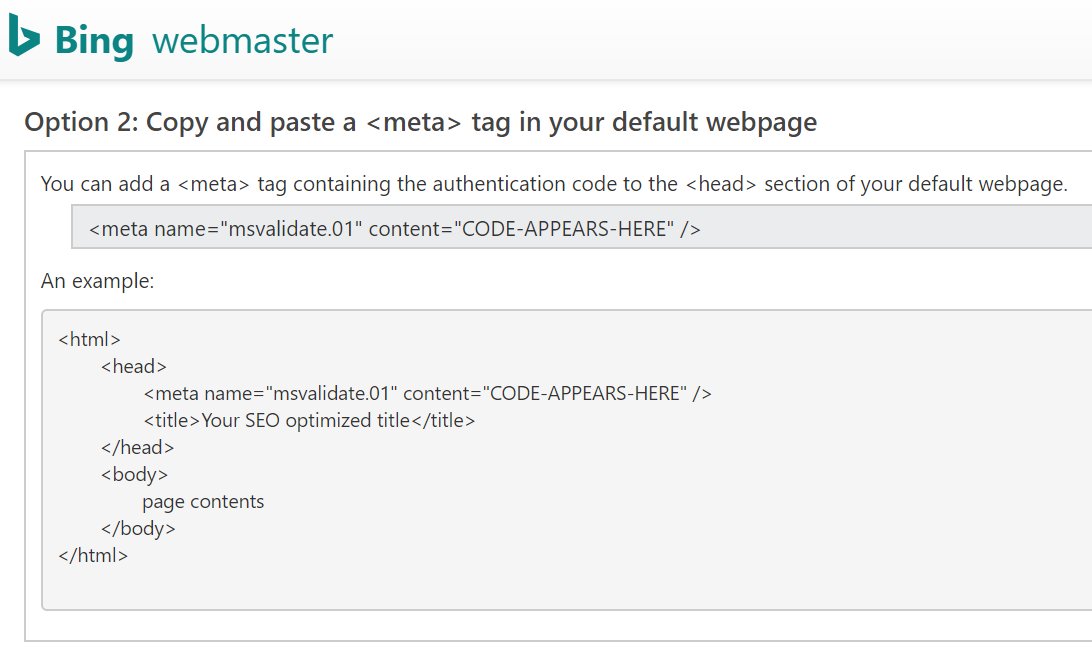Click the opening <html> line in example
1092x656 pixels.
click(90, 339)
